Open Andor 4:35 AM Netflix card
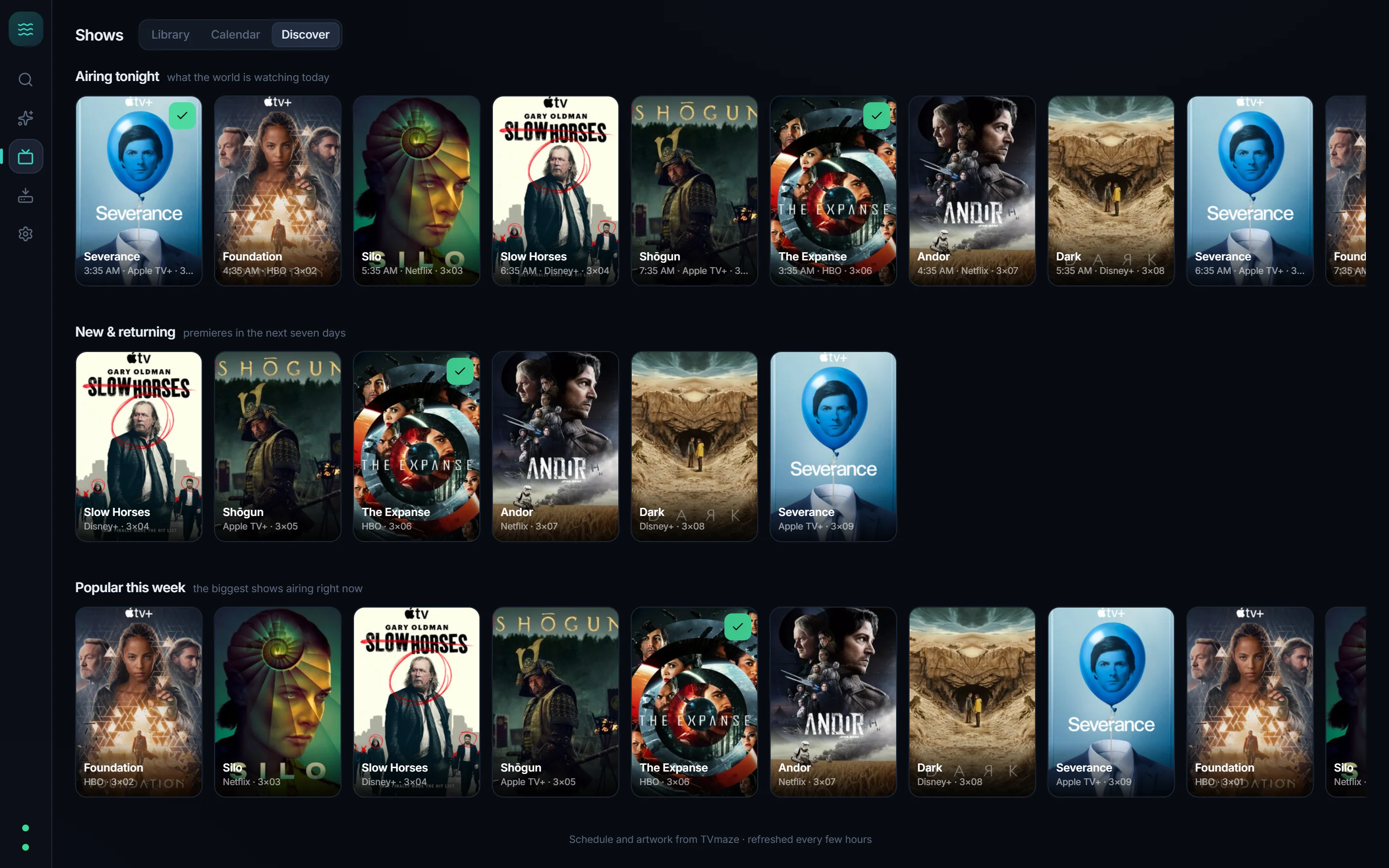 pyautogui.click(x=972, y=190)
